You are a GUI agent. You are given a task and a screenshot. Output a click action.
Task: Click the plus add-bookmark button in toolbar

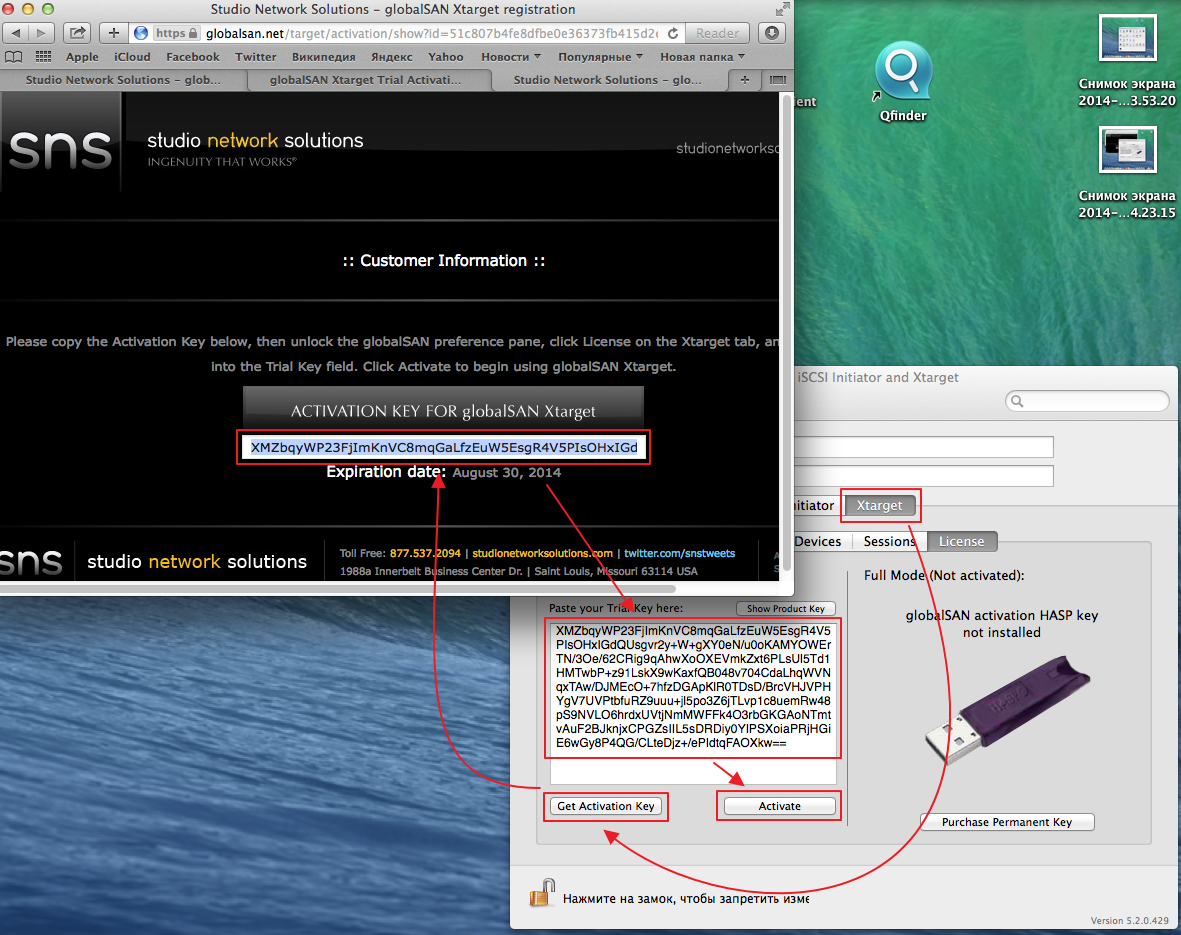click(114, 33)
